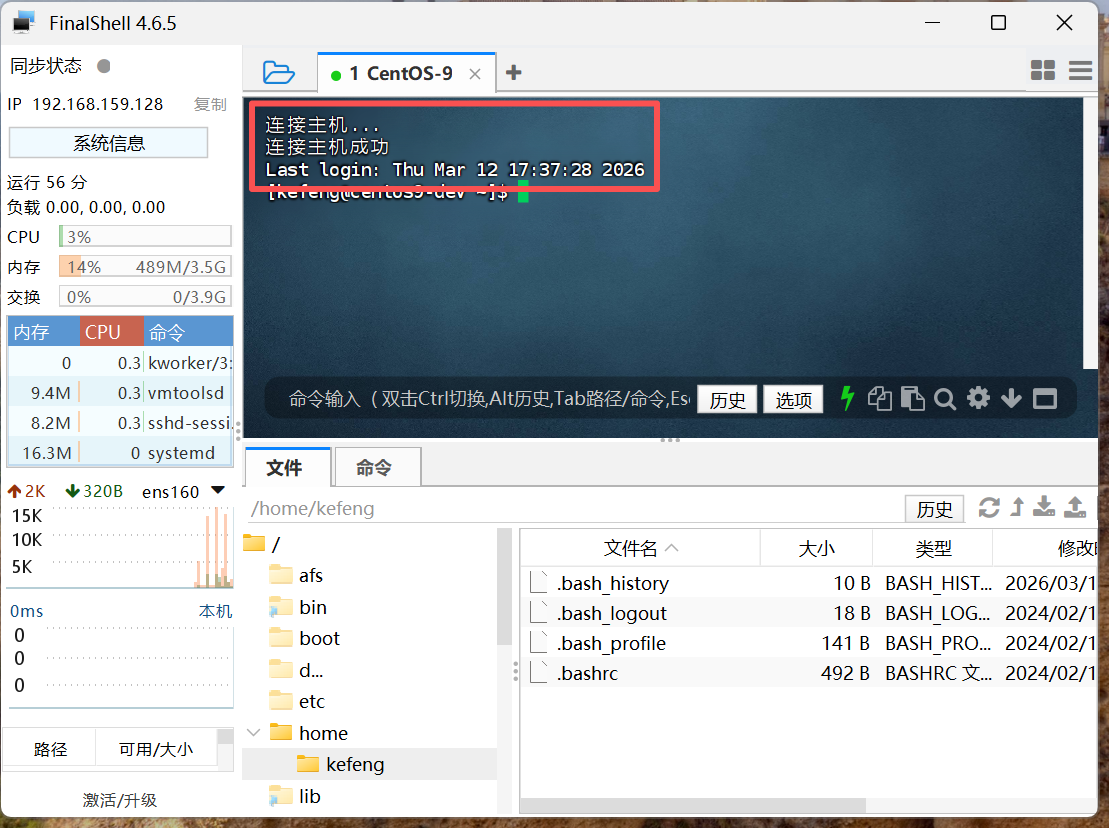The height and width of the screenshot is (828, 1109).
Task: Upload a file with the upload icon
Action: 1075,507
